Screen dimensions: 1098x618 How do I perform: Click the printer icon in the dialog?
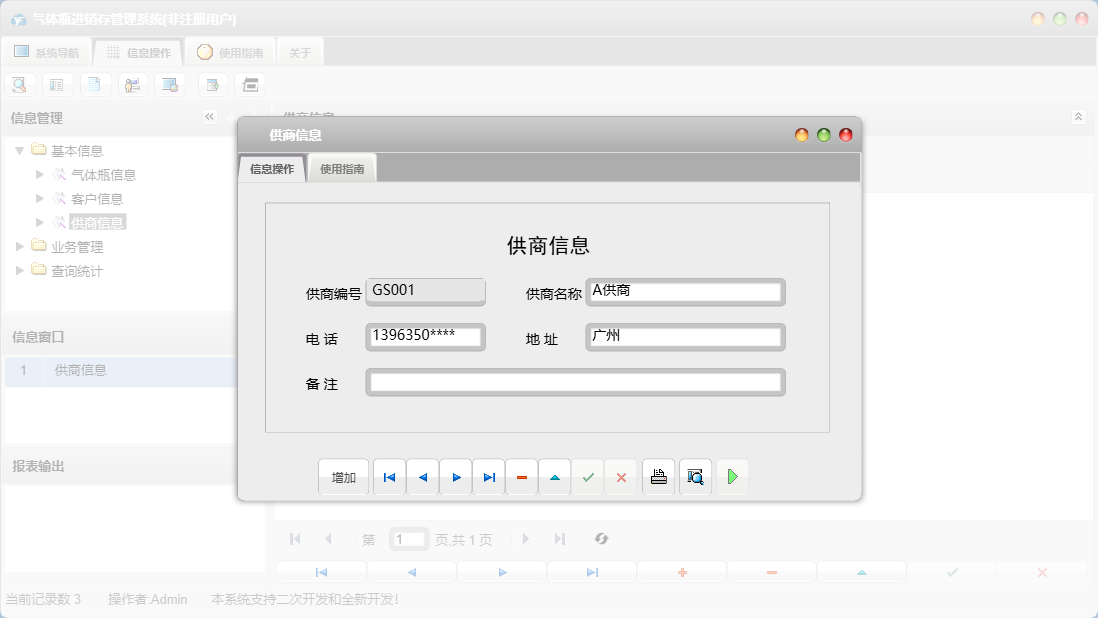pos(658,478)
